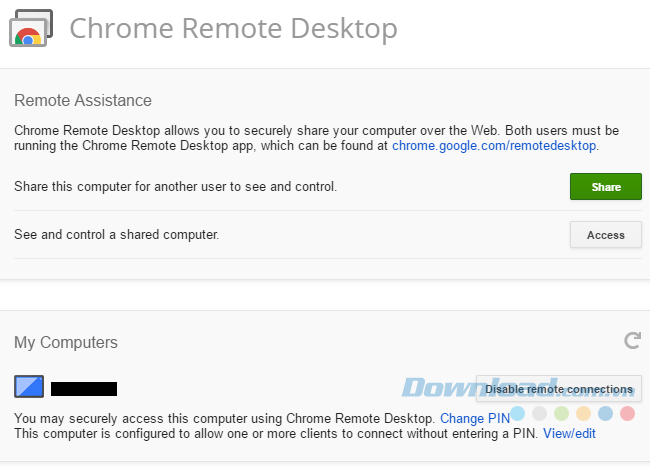The width and height of the screenshot is (650, 471).
Task: Click the green Share button
Action: 605,187
